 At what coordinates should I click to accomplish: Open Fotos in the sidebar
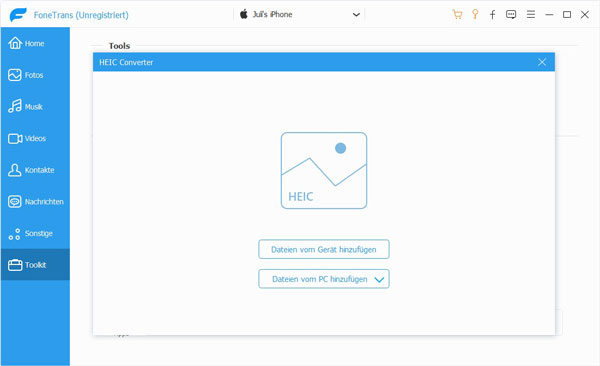(x=35, y=75)
